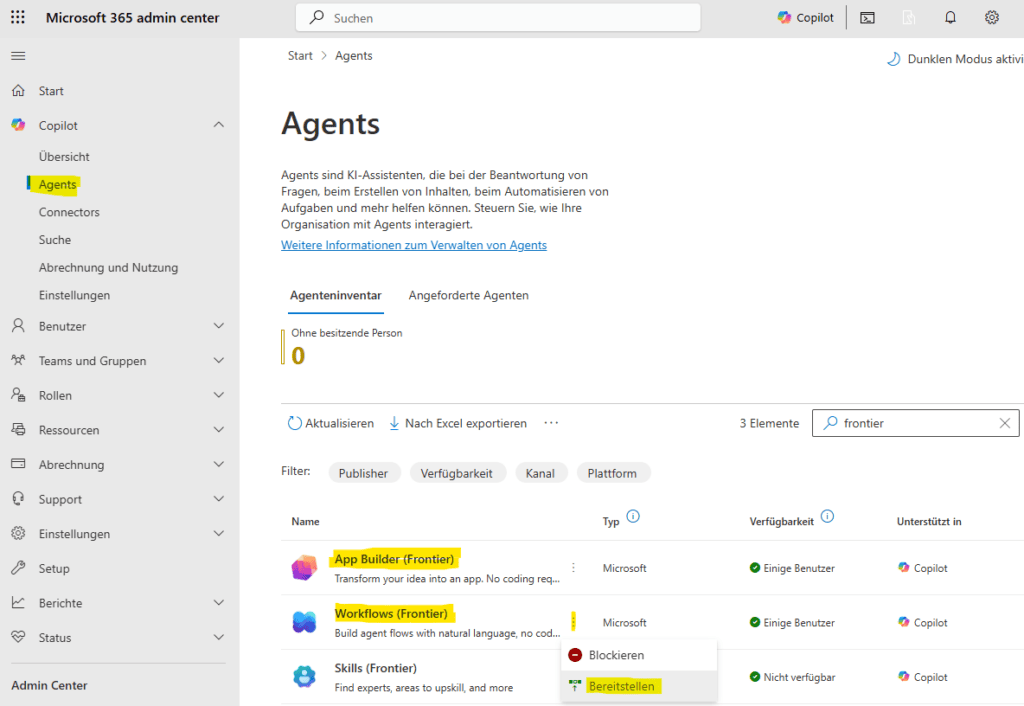
Task: Open the settings gear in header
Action: (x=991, y=18)
